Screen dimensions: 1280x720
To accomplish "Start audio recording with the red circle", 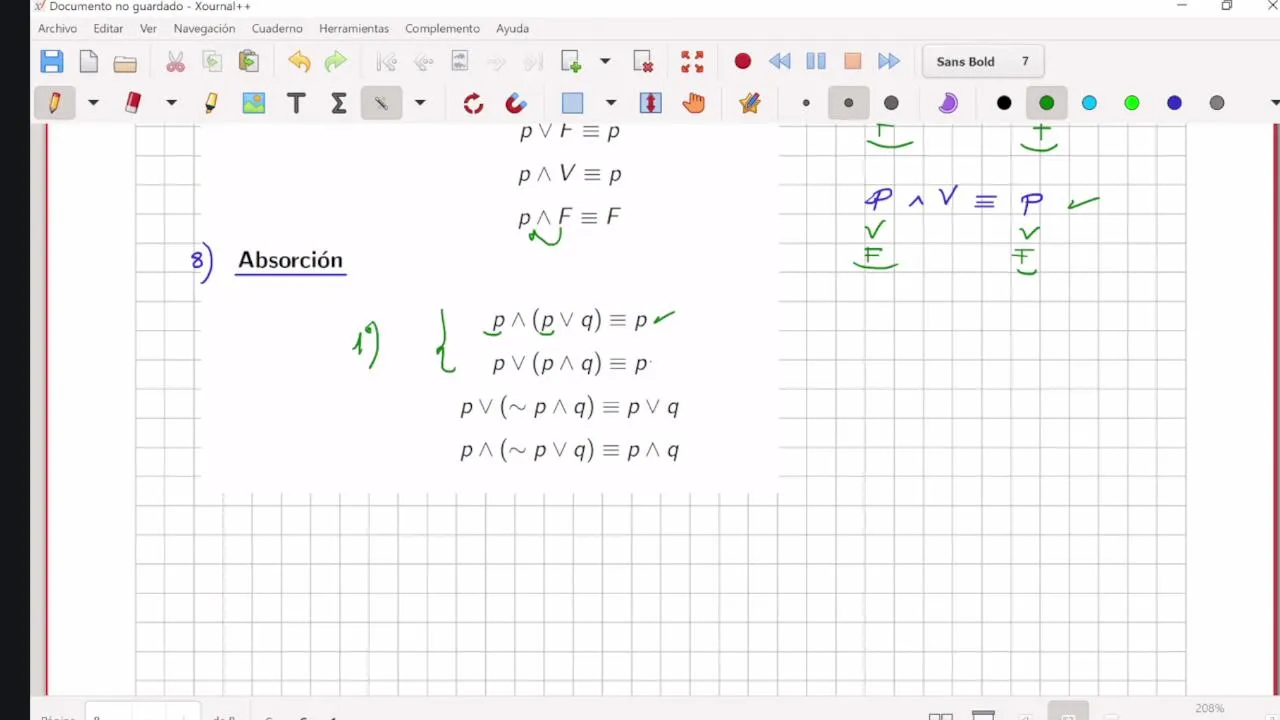I will (x=742, y=62).
